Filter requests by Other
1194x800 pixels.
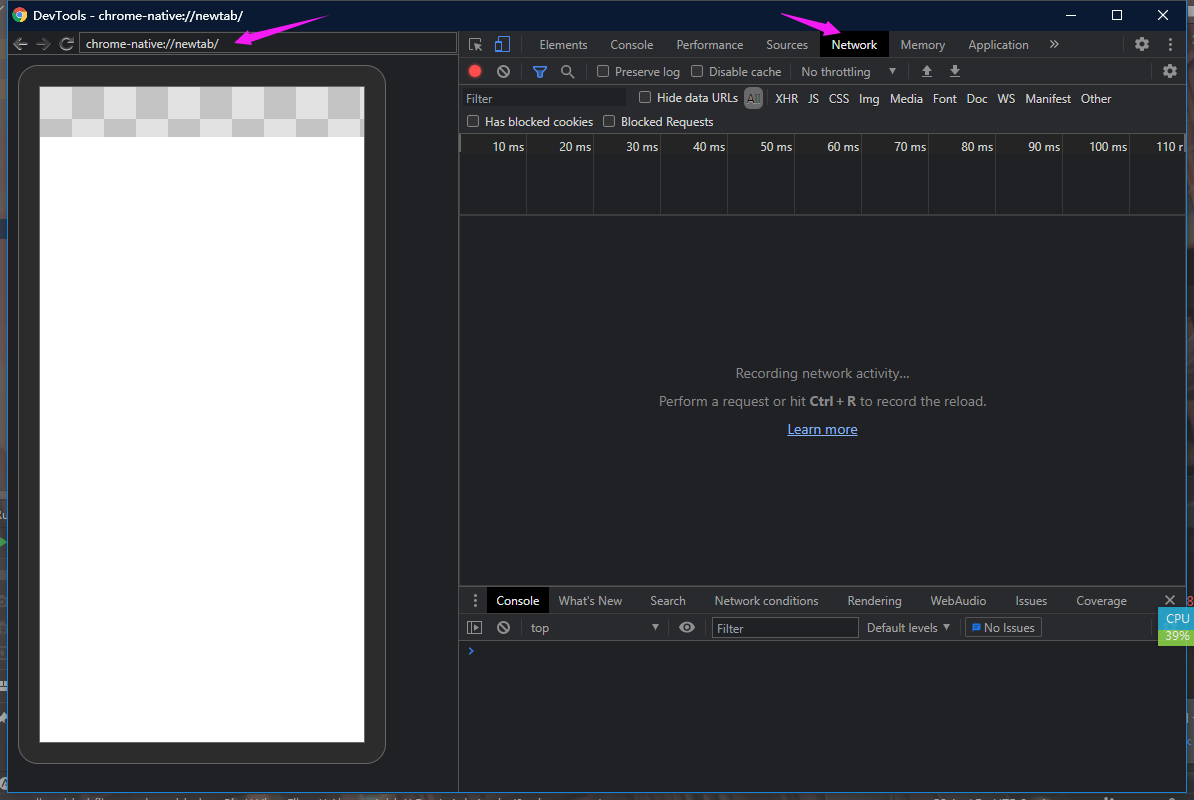point(1096,99)
